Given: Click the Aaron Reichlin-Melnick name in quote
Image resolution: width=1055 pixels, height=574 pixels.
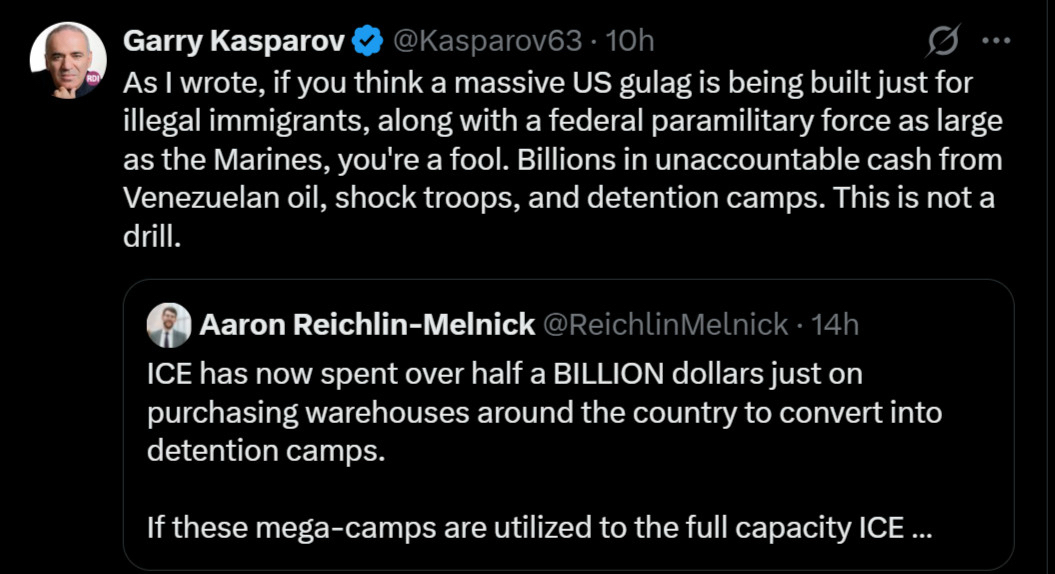Looking at the screenshot, I should coord(367,324).
